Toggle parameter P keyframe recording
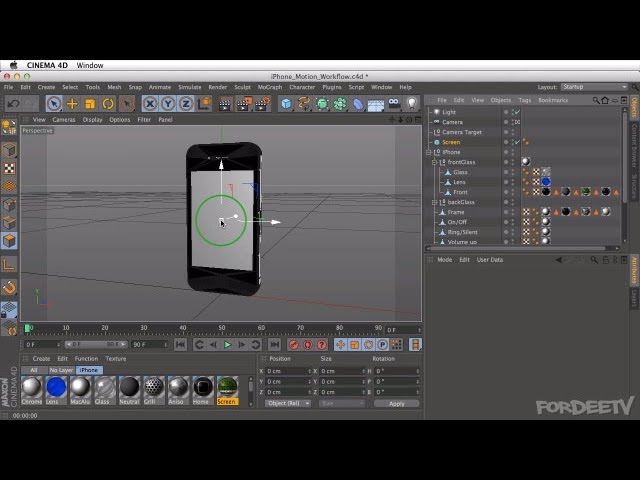Screen dimensions: 640x480 pyautogui.click(x=382, y=345)
